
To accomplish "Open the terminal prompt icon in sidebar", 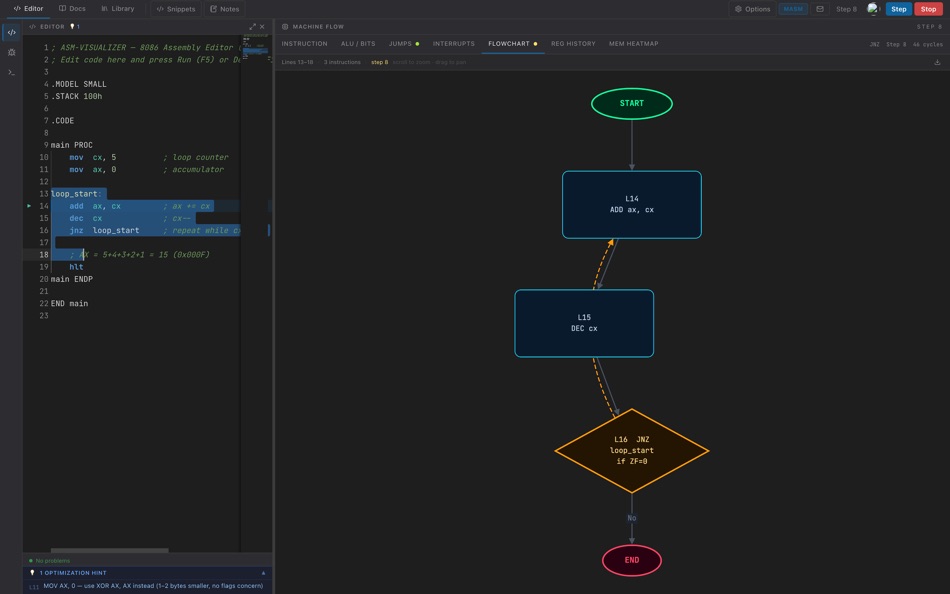I will pos(12,72).
